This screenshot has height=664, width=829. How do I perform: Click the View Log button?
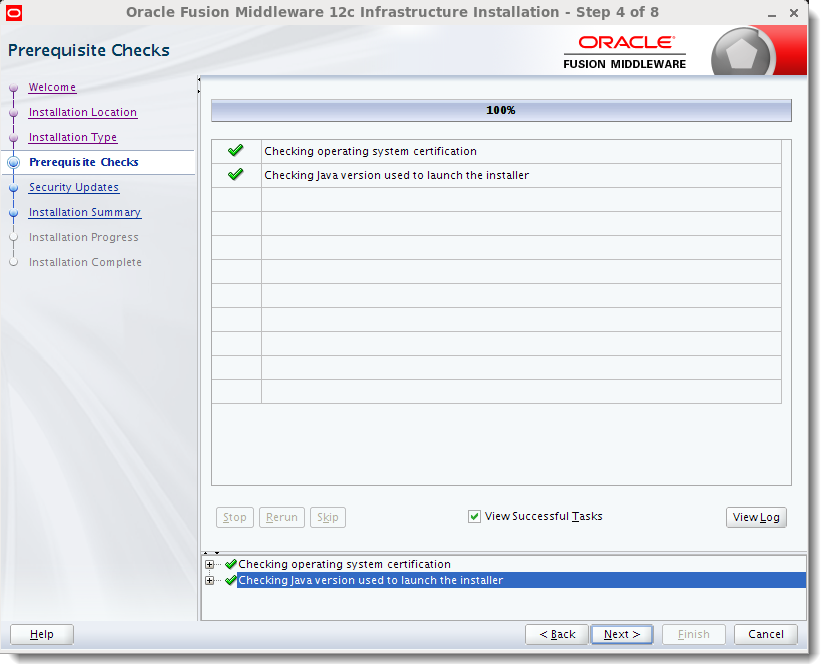tap(756, 517)
